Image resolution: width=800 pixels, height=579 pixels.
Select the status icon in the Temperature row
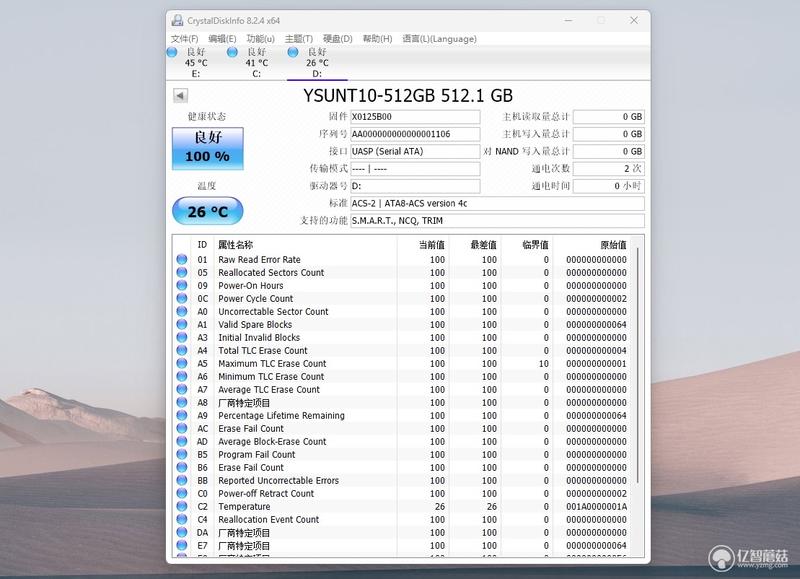point(182,507)
